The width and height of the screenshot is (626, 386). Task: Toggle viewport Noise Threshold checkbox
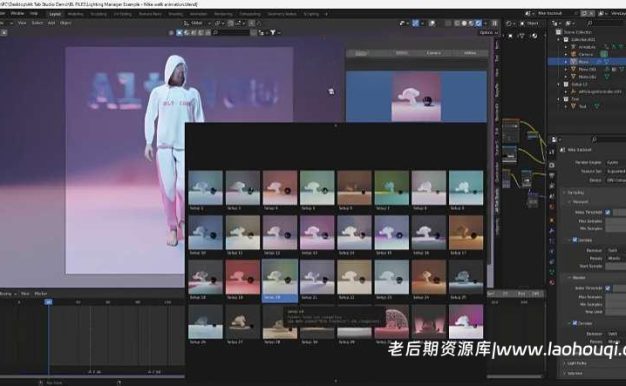[608, 212]
